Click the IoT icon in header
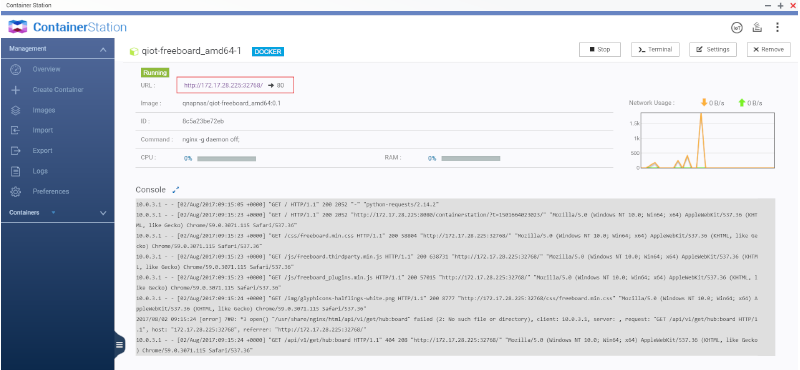 736,28
